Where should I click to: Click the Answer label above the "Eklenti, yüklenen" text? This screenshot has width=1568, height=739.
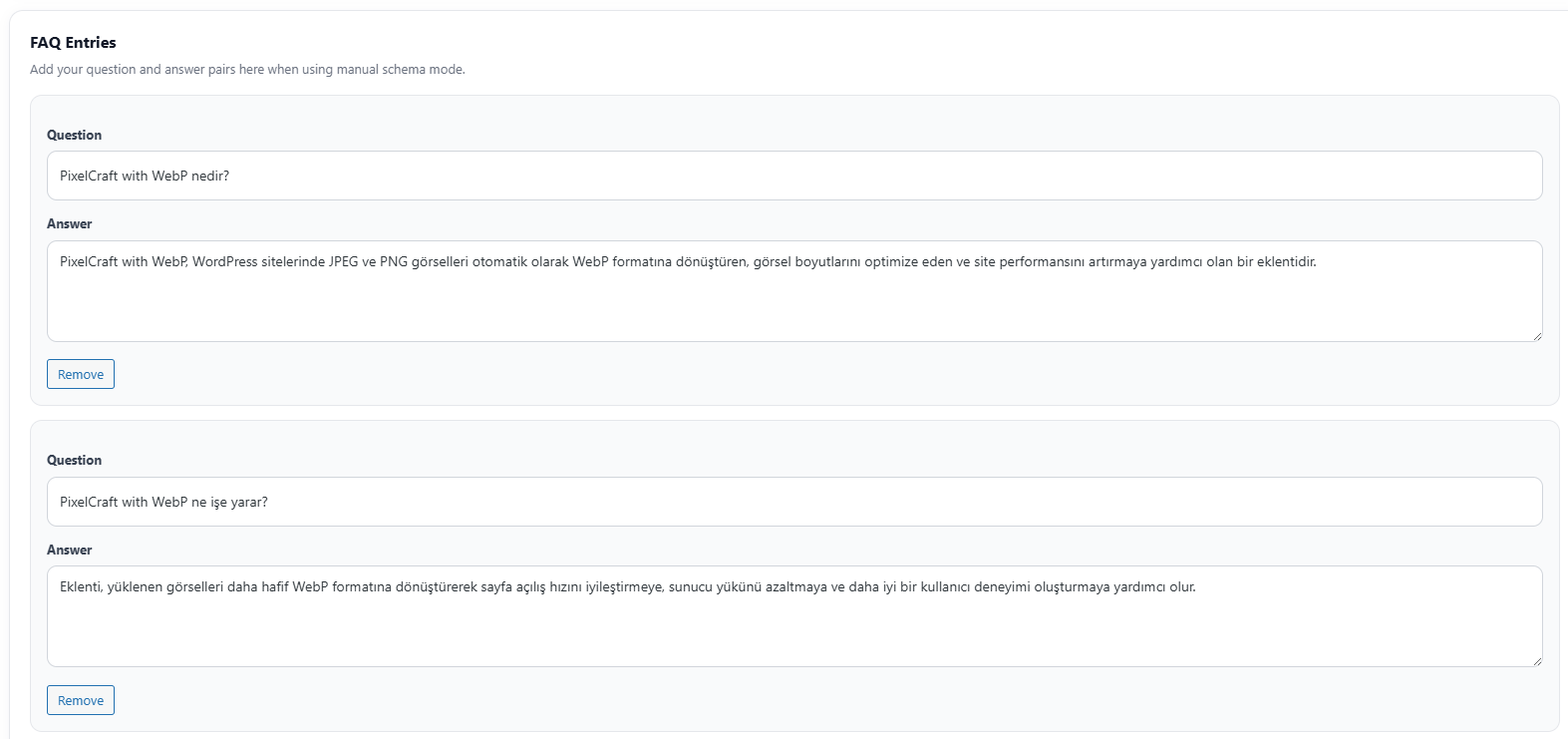[69, 550]
